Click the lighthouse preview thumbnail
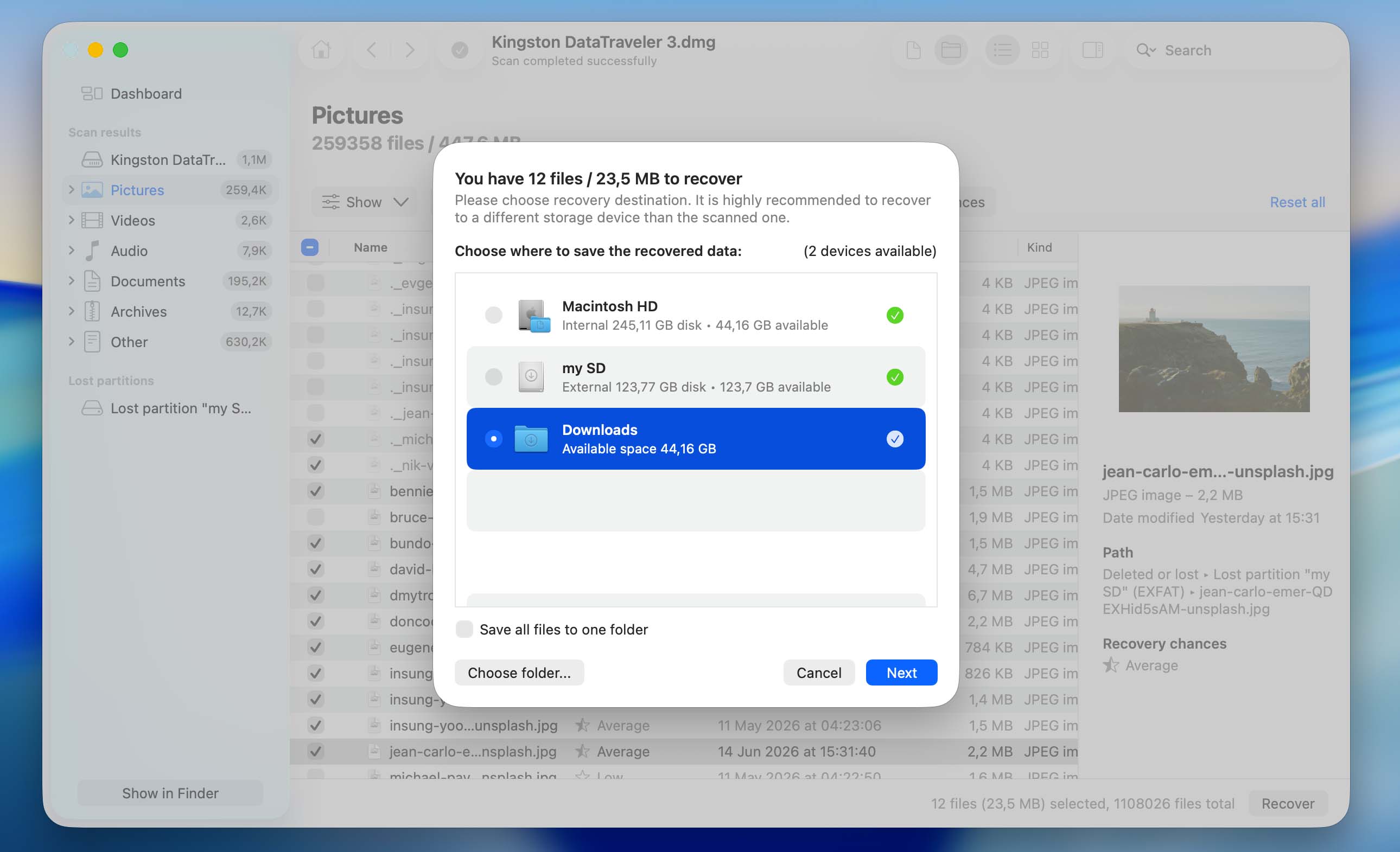Image resolution: width=1400 pixels, height=852 pixels. (1214, 349)
